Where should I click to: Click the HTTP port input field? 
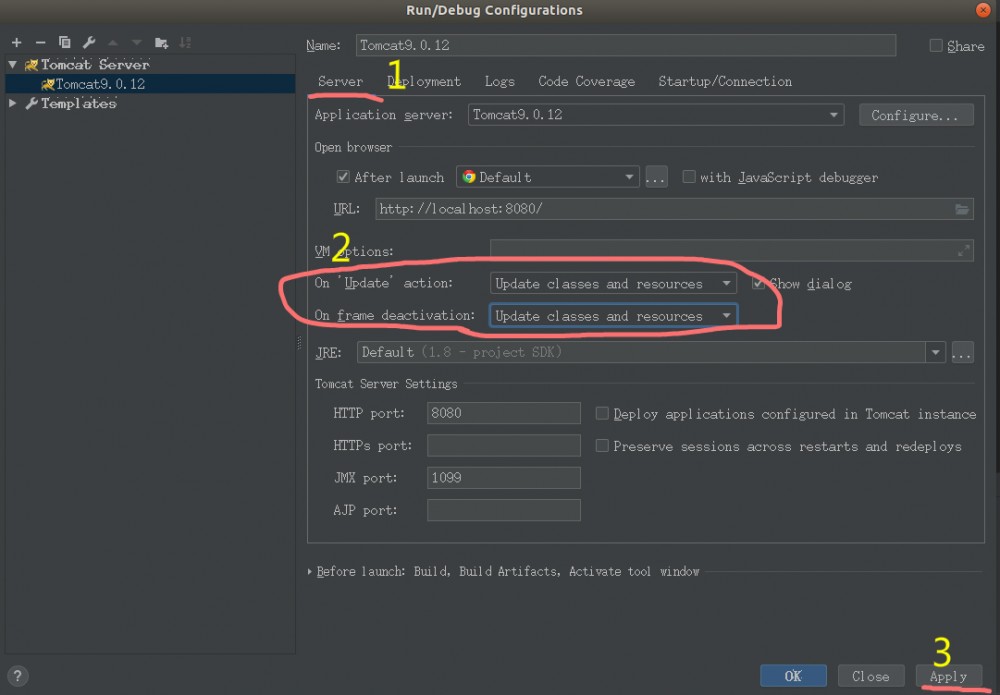(503, 413)
